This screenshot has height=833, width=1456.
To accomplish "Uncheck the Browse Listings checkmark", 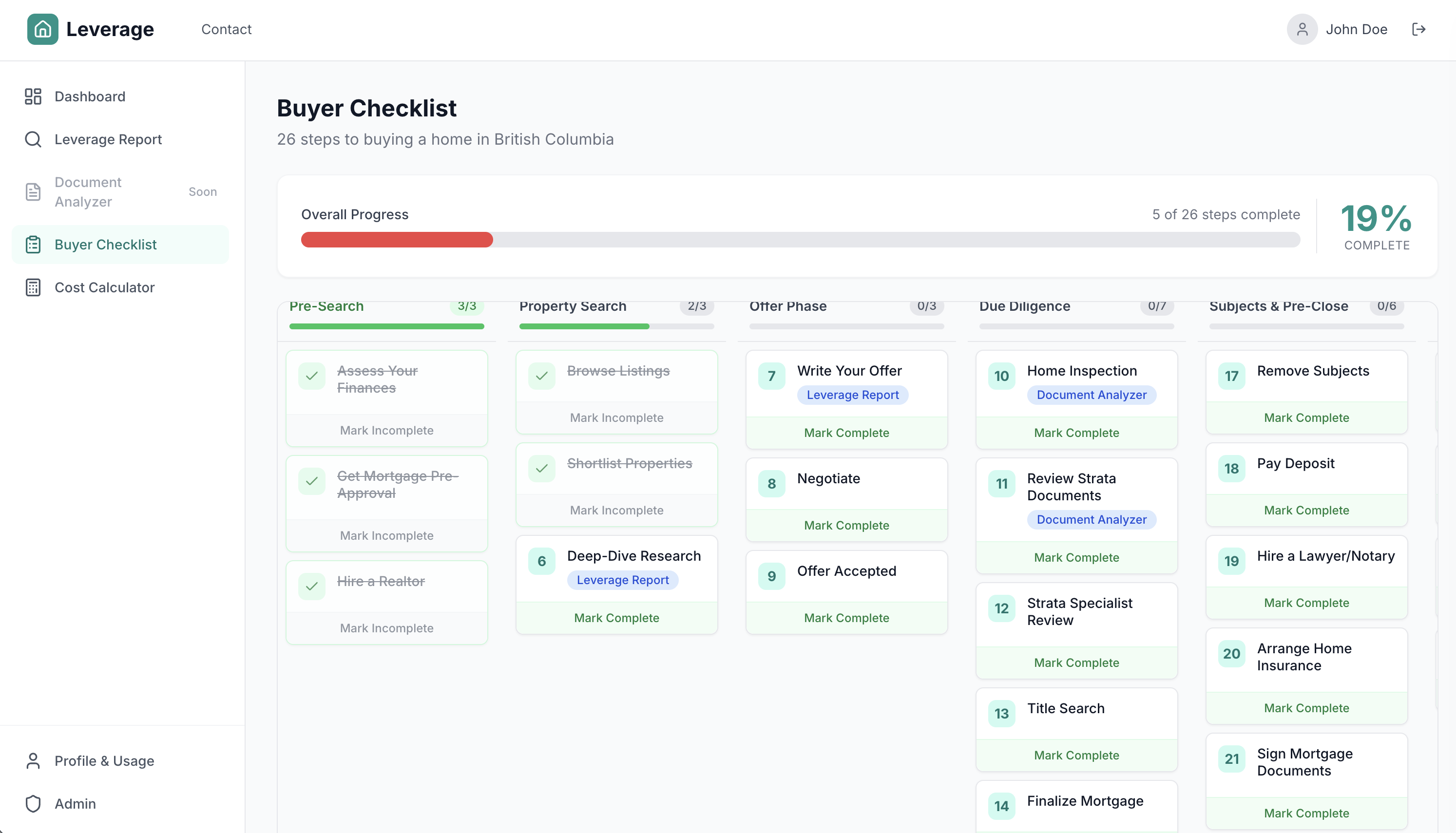I will tap(542, 376).
